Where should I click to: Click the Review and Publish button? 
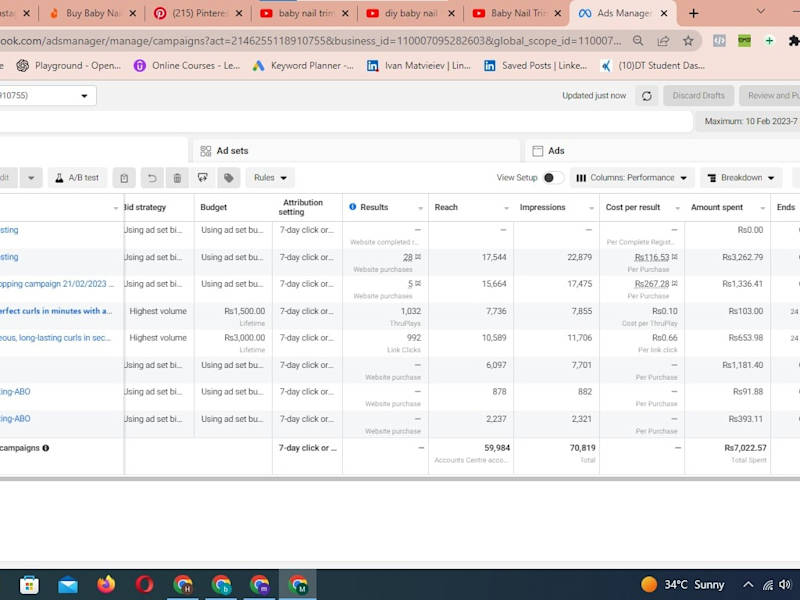click(x=769, y=96)
